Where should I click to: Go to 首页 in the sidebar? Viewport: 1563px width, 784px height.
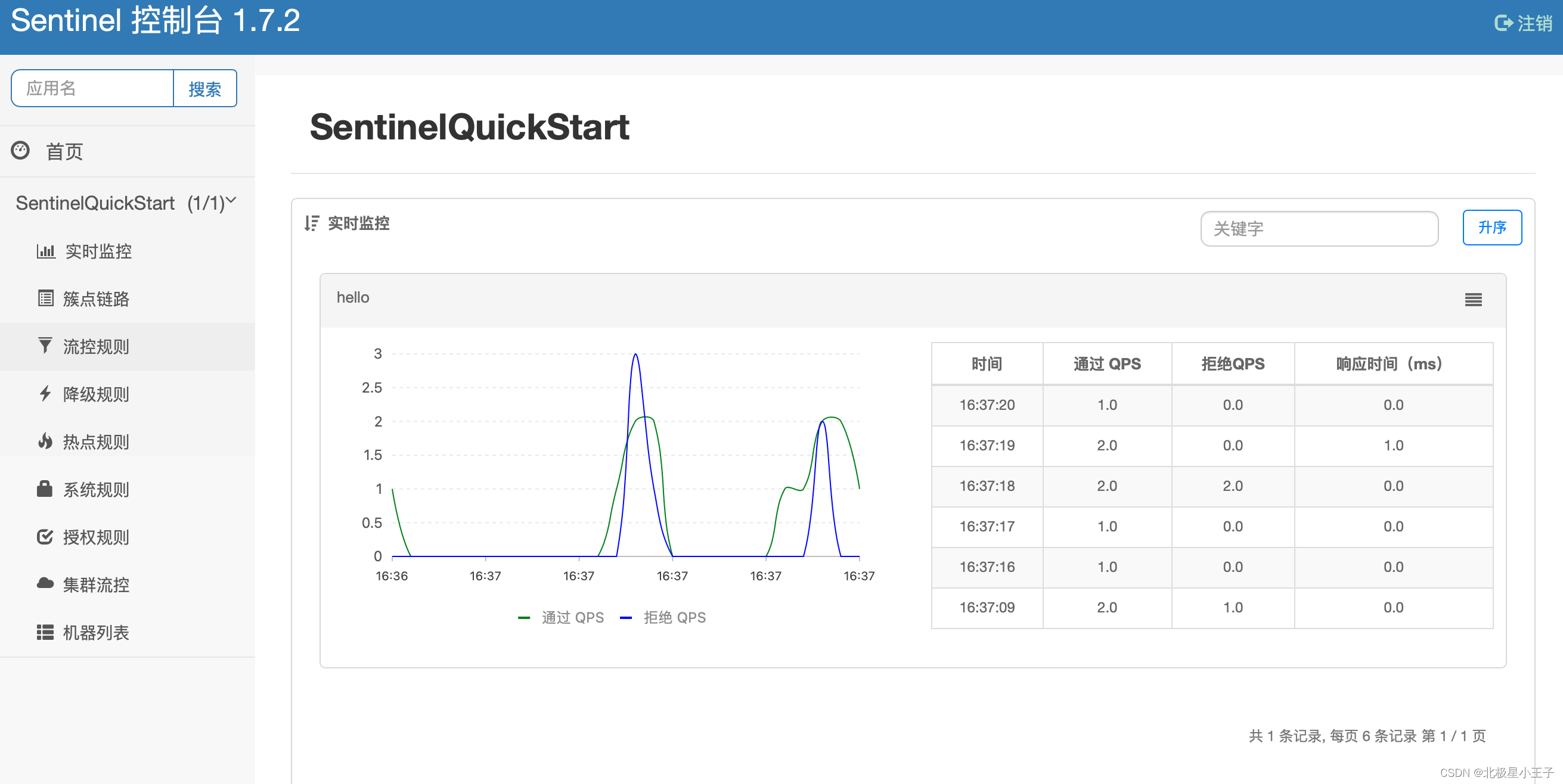[64, 151]
